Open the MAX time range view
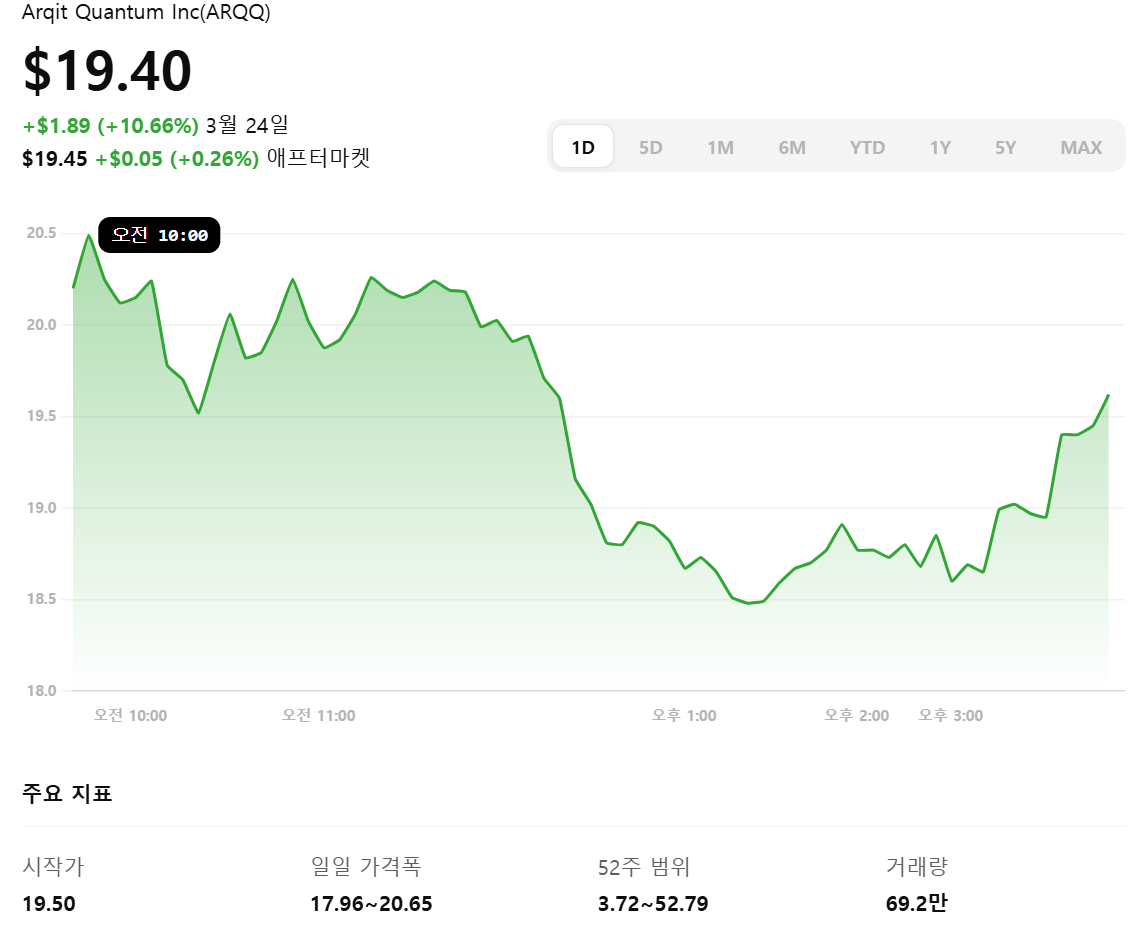 [1081, 146]
